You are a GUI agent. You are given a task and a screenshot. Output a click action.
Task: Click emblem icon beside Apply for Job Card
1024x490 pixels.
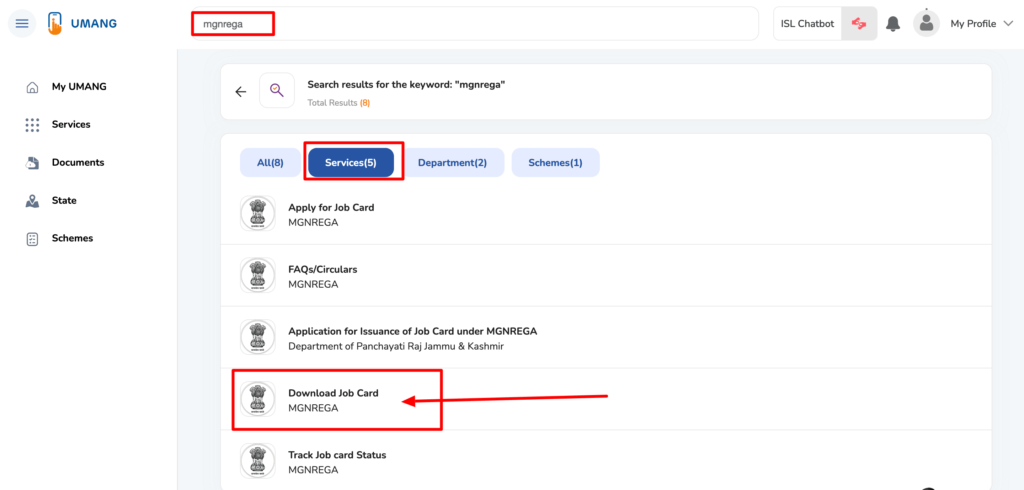(257, 214)
